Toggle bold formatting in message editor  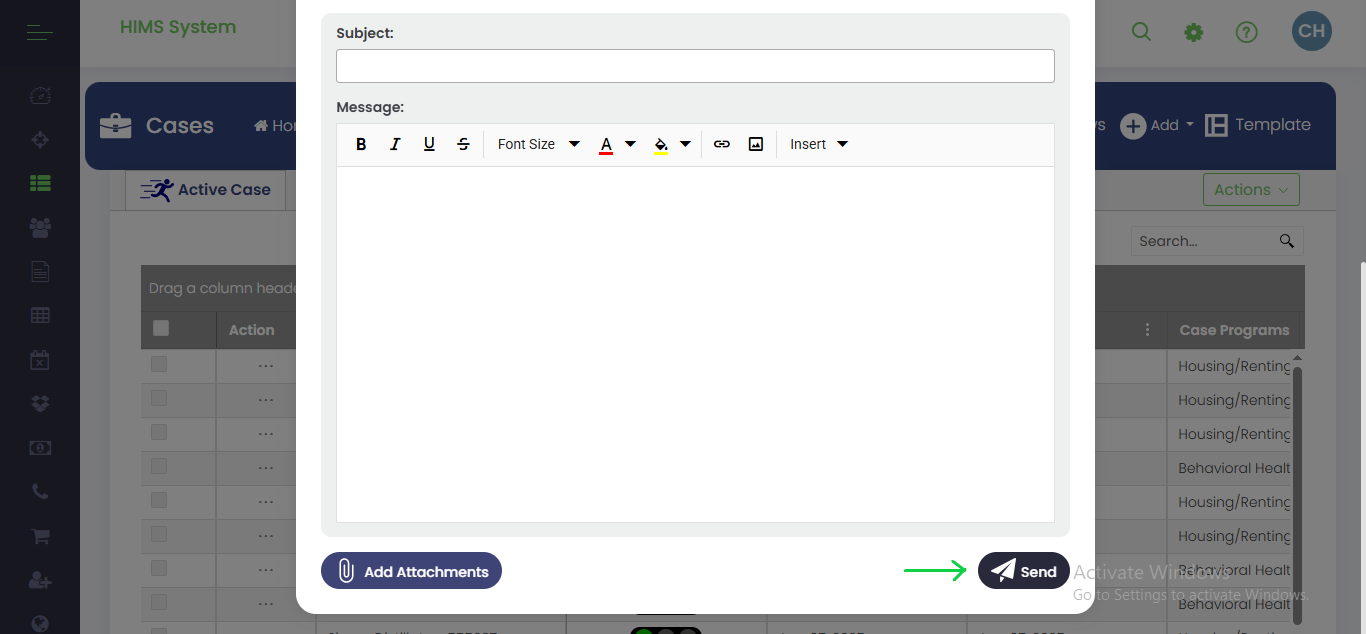coord(361,144)
